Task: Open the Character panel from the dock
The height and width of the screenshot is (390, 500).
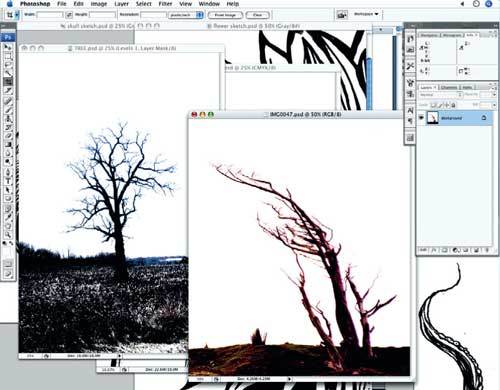Action: [x=410, y=110]
